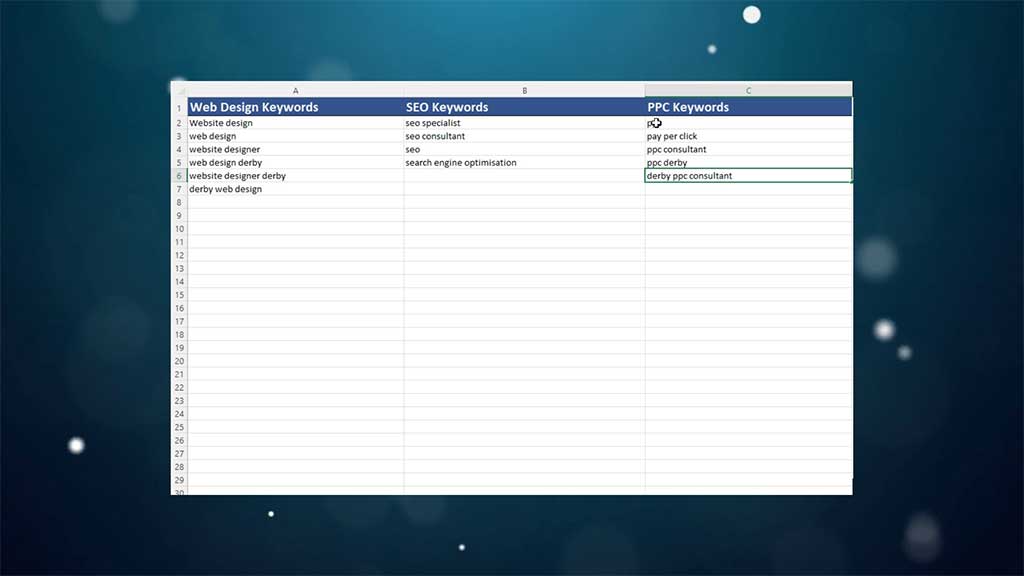Screen dimensions: 1024x576
Task: Select the 'search engine optimisation' cell
Action: coord(524,162)
